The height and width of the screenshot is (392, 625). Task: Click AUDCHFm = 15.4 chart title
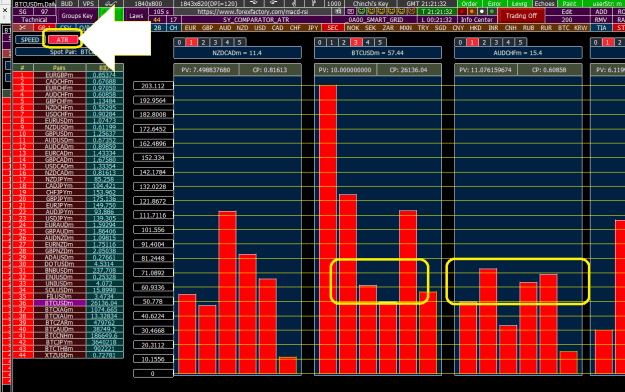click(x=518, y=53)
